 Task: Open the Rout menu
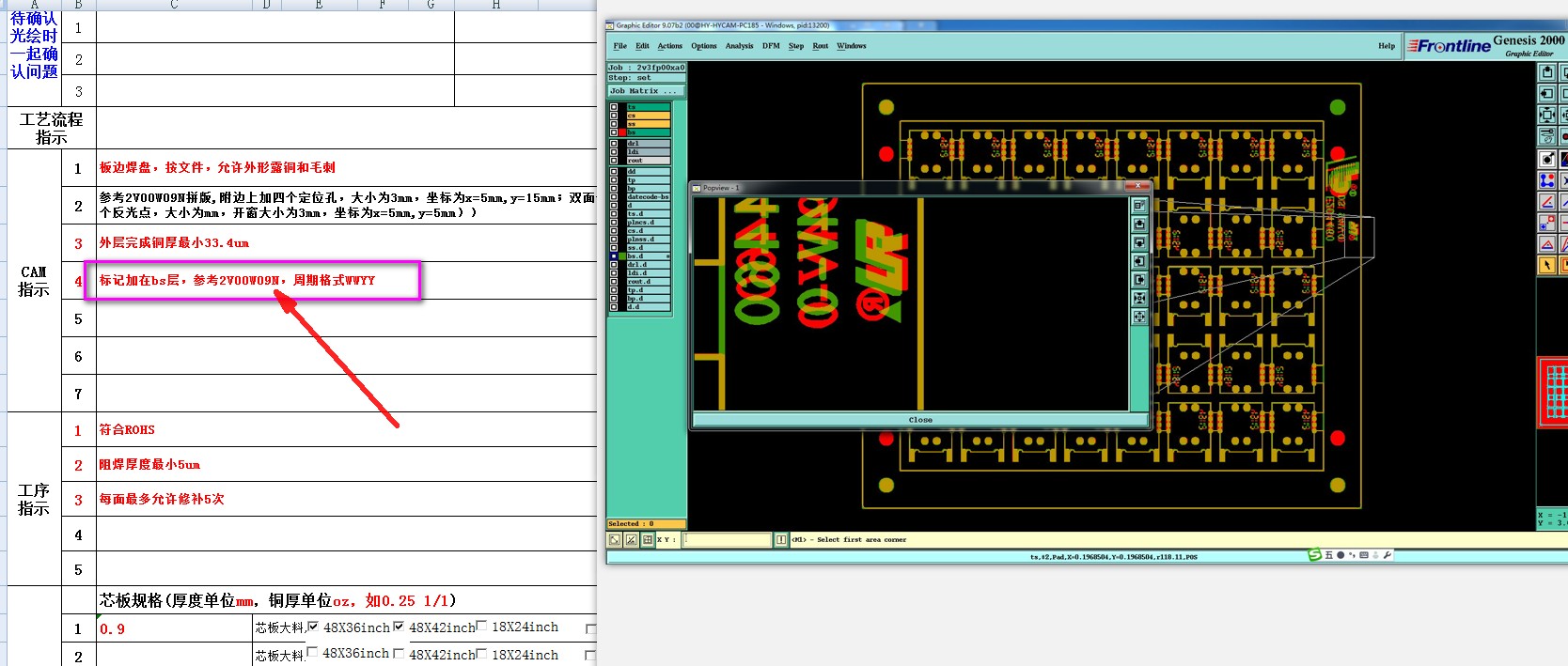pos(821,45)
